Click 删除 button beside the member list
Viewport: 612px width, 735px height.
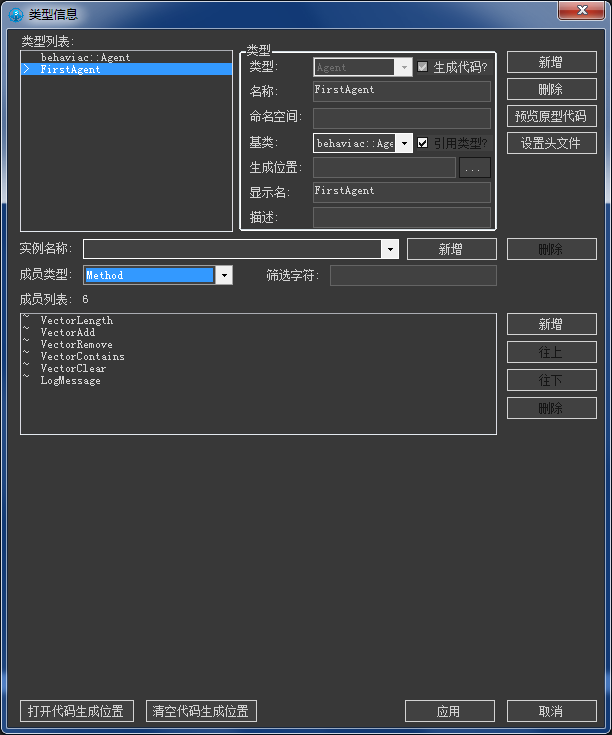pos(552,408)
